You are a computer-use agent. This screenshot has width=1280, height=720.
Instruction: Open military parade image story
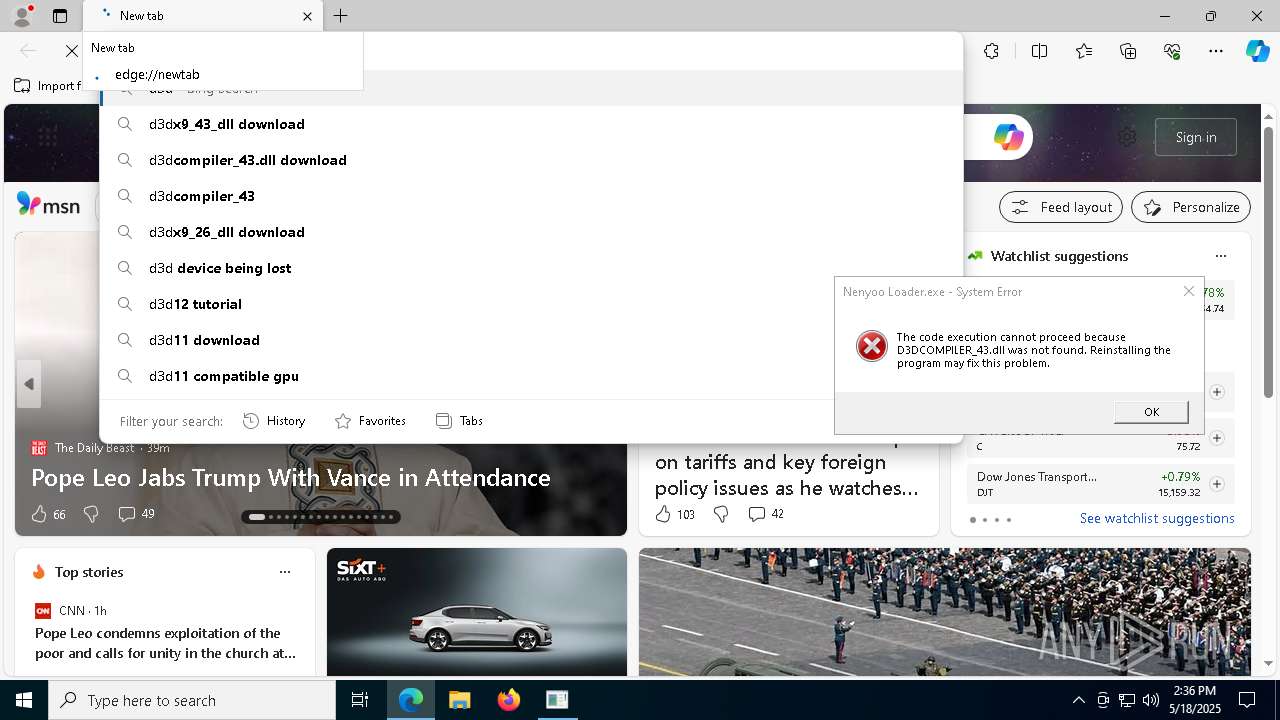coord(945,612)
